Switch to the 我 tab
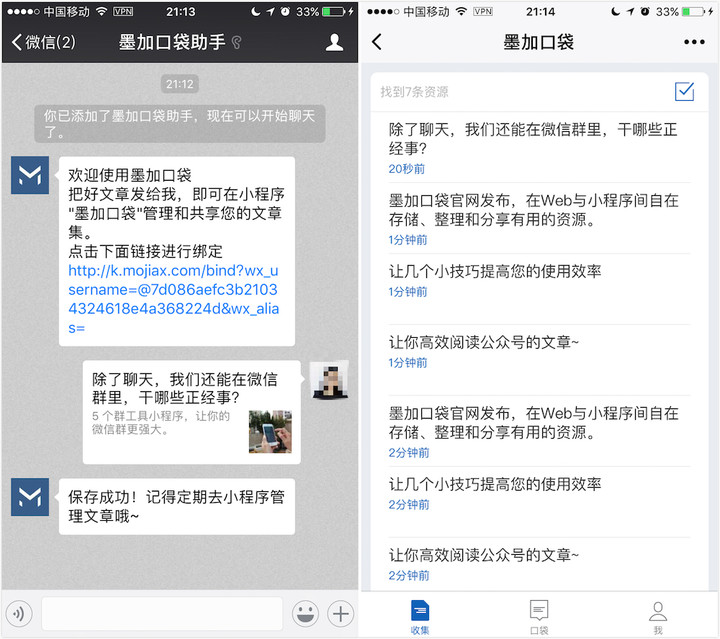Image resolution: width=720 pixels, height=639 pixels. pos(658,617)
